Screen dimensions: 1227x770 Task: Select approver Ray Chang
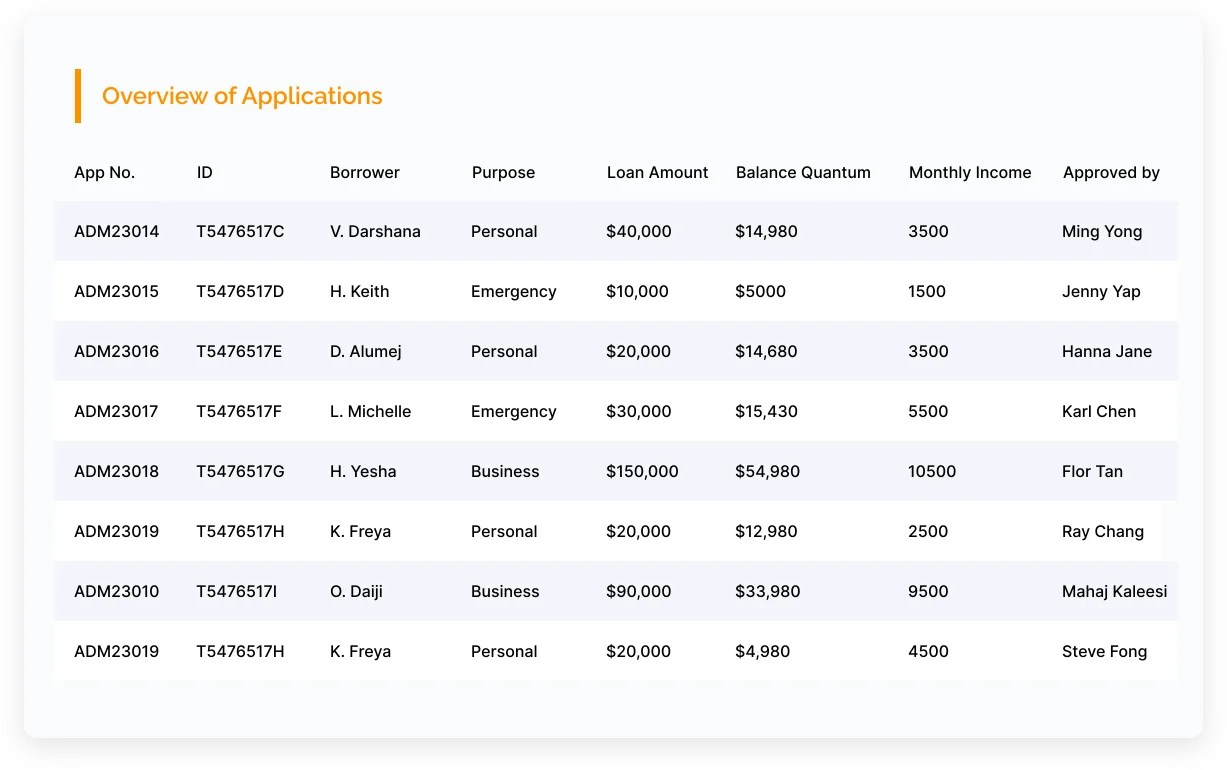pyautogui.click(x=1103, y=531)
